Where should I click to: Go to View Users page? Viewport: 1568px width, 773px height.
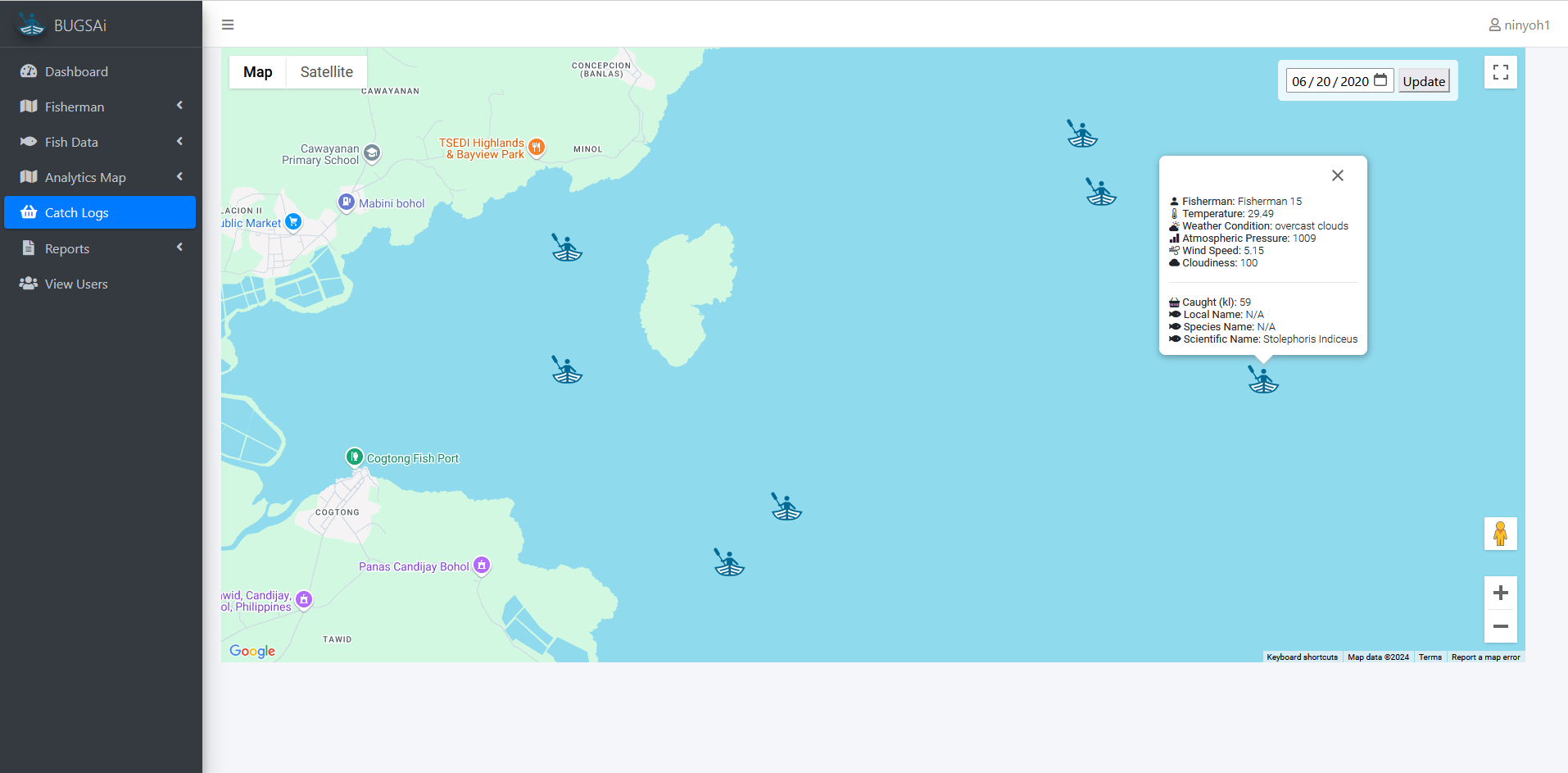(76, 284)
